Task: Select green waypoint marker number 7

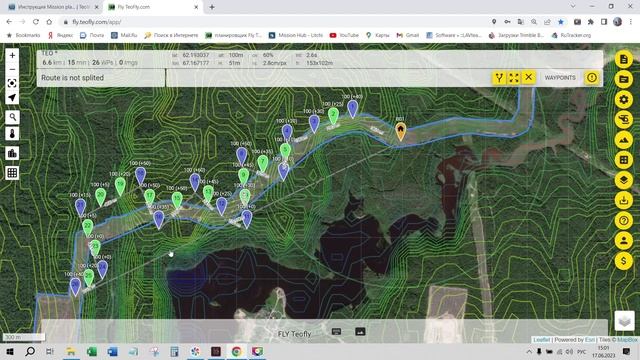Action: (x=263, y=163)
